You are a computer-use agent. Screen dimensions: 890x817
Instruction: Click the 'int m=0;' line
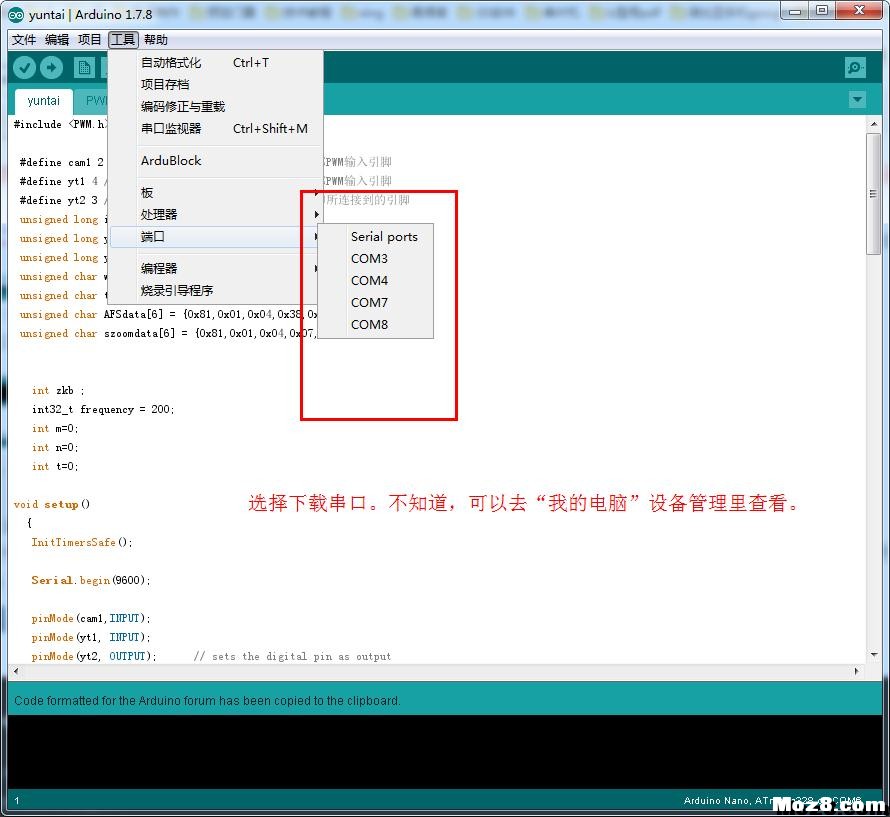point(55,429)
